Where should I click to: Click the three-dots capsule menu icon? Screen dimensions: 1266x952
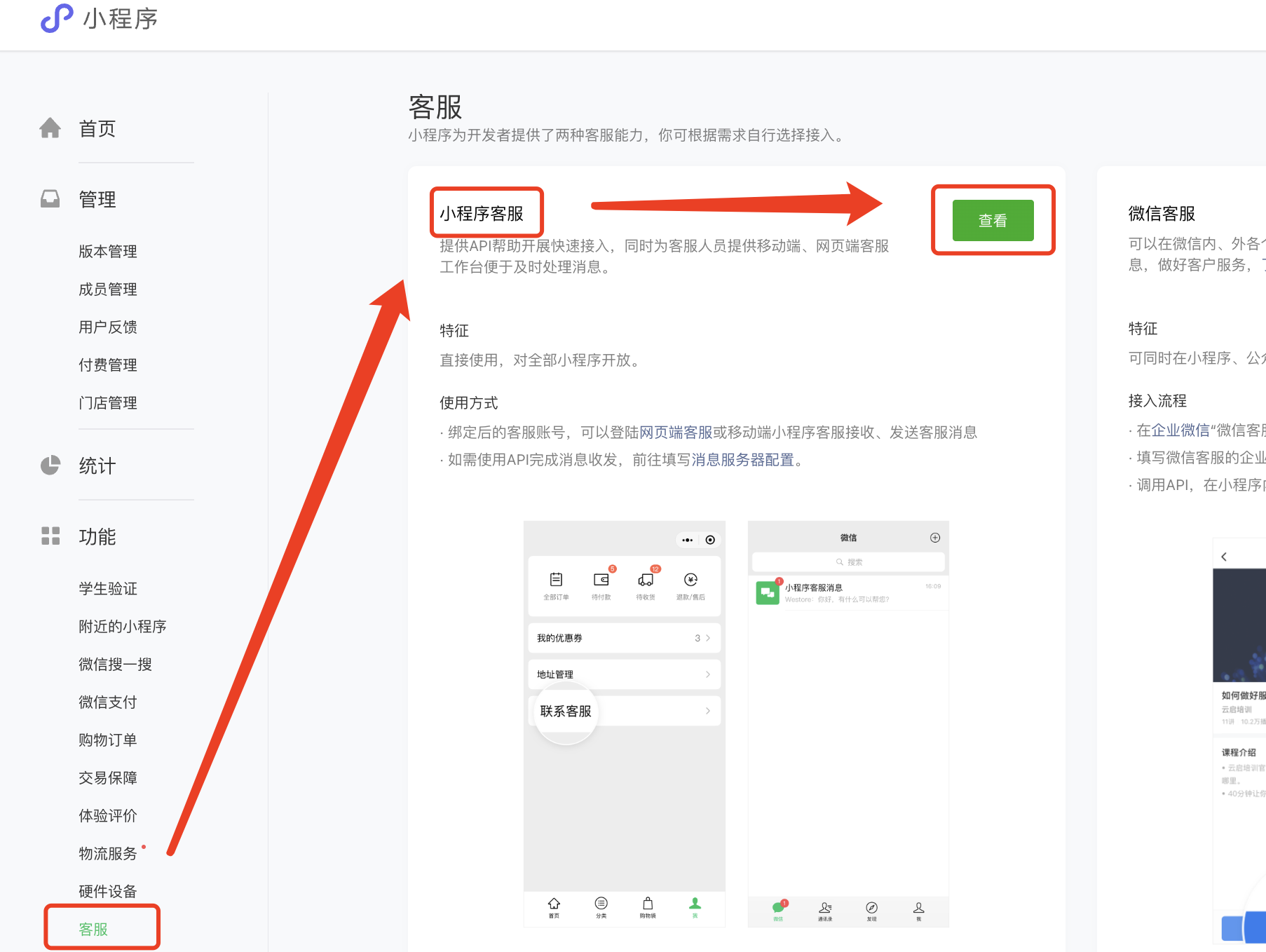687,540
